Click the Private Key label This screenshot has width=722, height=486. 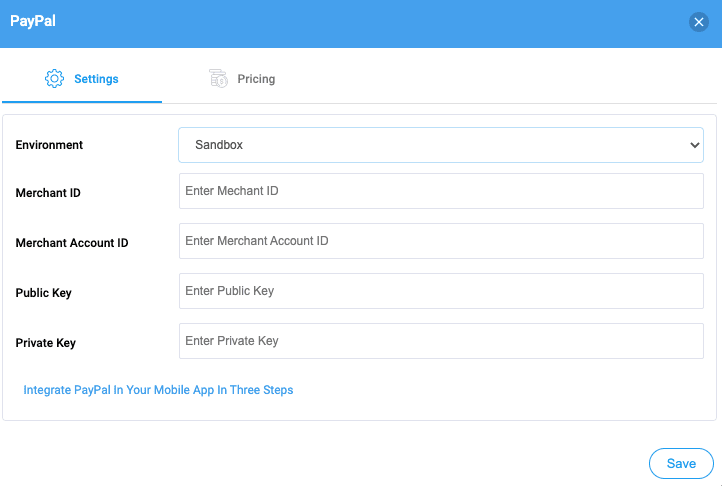point(46,343)
